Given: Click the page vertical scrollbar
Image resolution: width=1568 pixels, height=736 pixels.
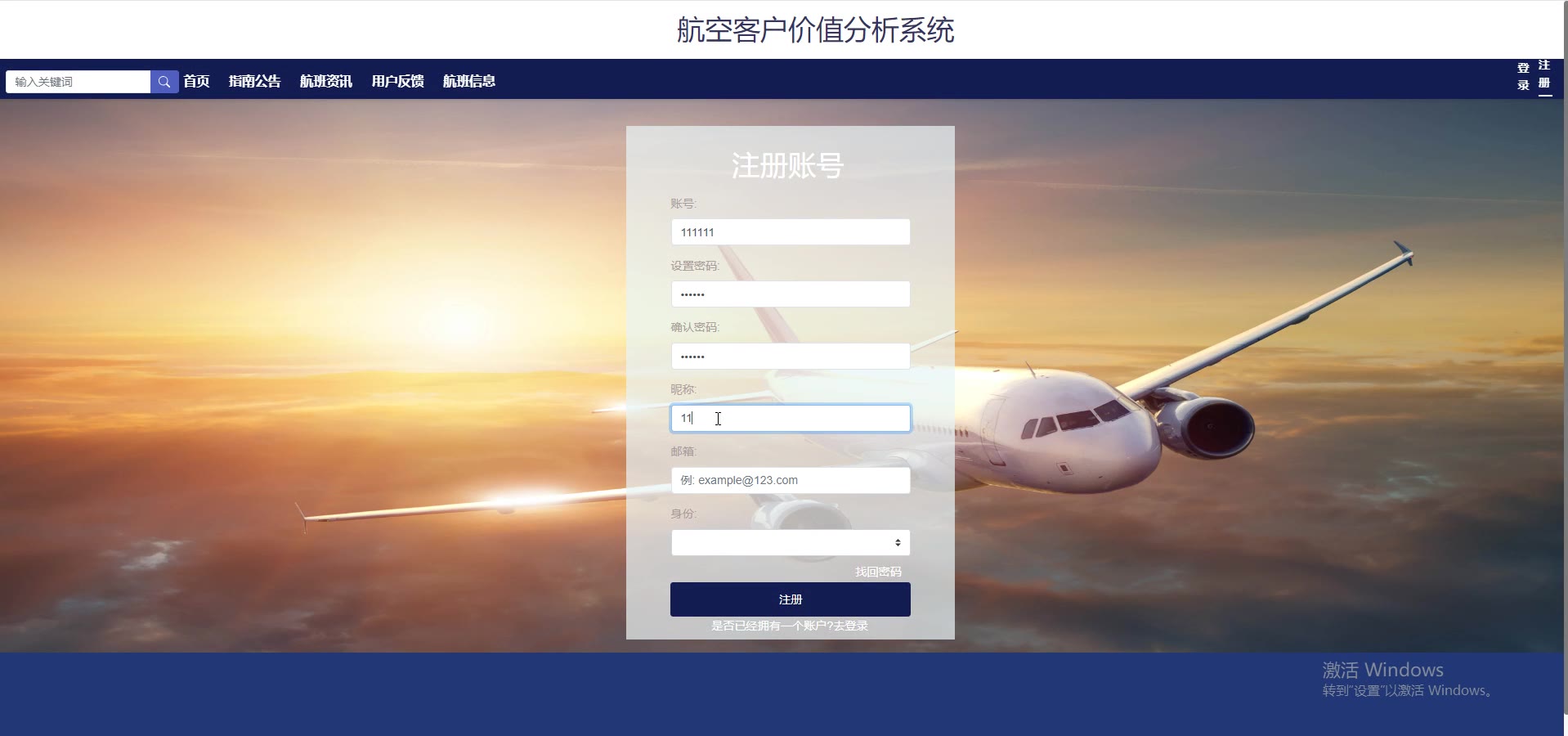Looking at the screenshot, I should [x=1566, y=368].
